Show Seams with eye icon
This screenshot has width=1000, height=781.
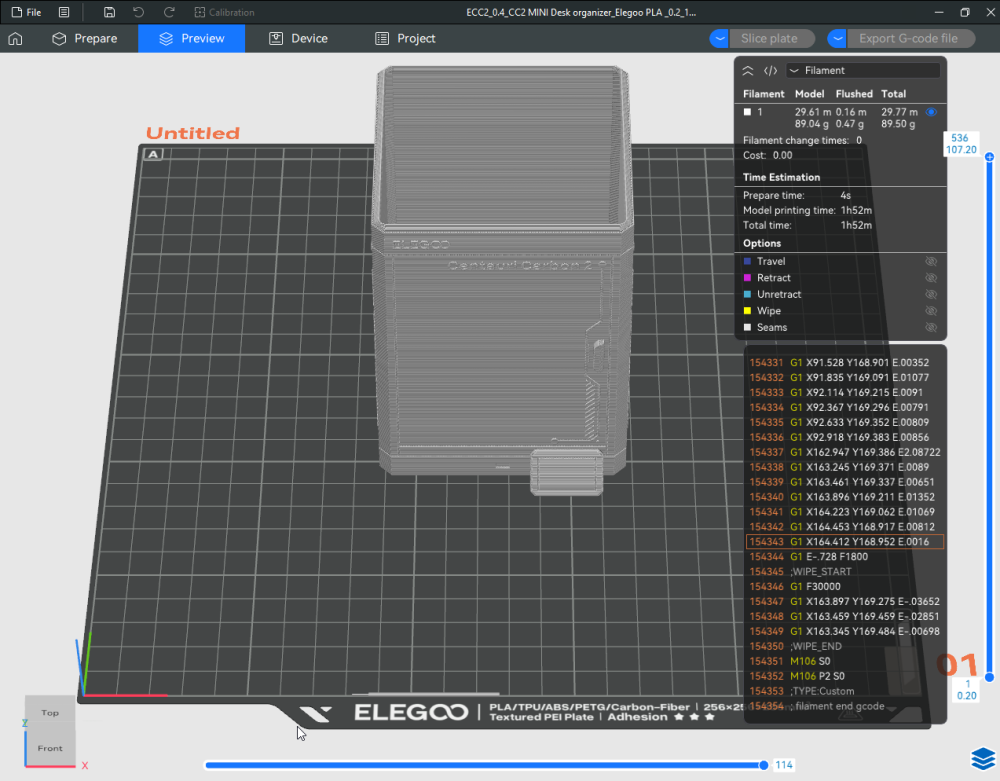click(931, 328)
